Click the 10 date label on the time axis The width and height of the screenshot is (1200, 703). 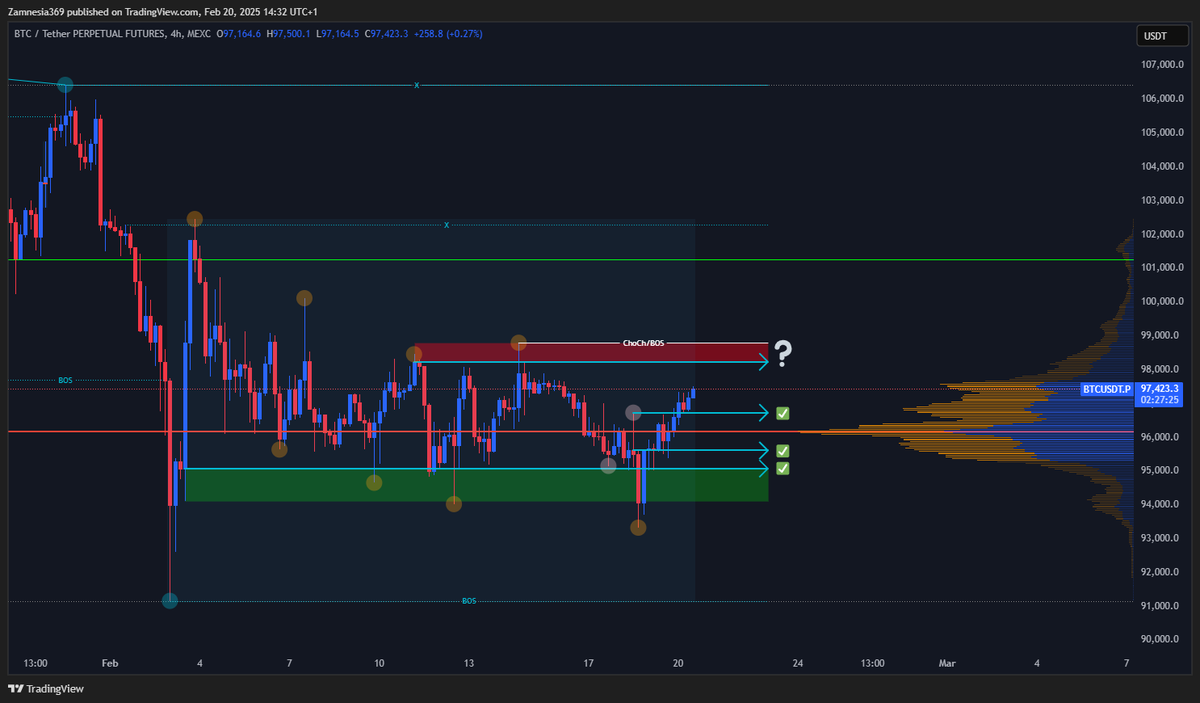pyautogui.click(x=379, y=663)
